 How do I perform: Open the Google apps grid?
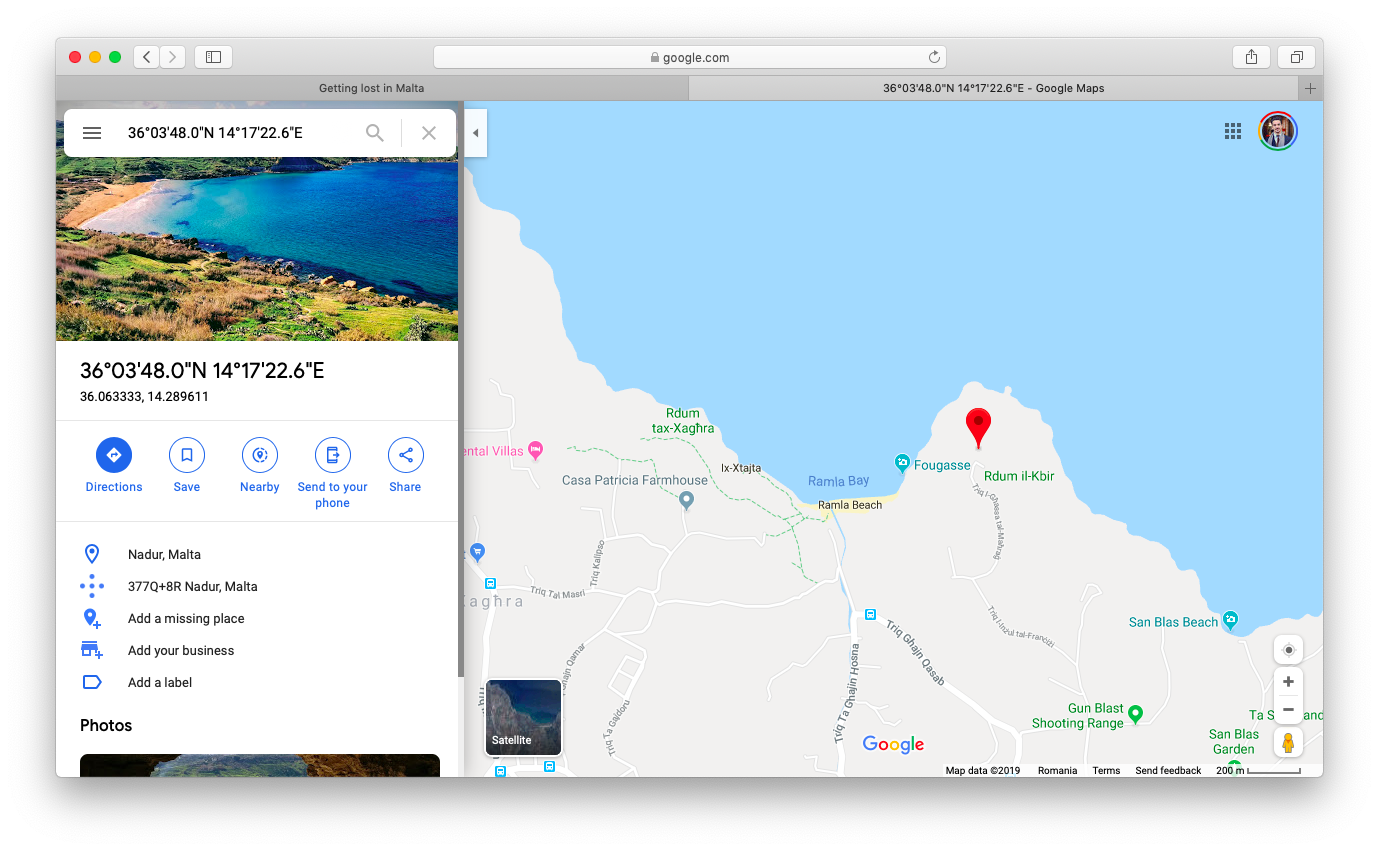tap(1233, 131)
